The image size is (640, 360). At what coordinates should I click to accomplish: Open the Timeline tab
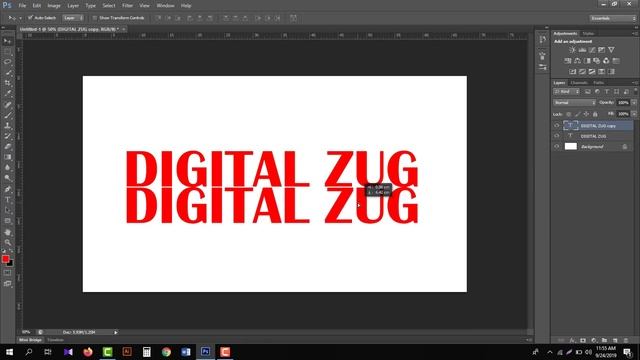point(56,340)
